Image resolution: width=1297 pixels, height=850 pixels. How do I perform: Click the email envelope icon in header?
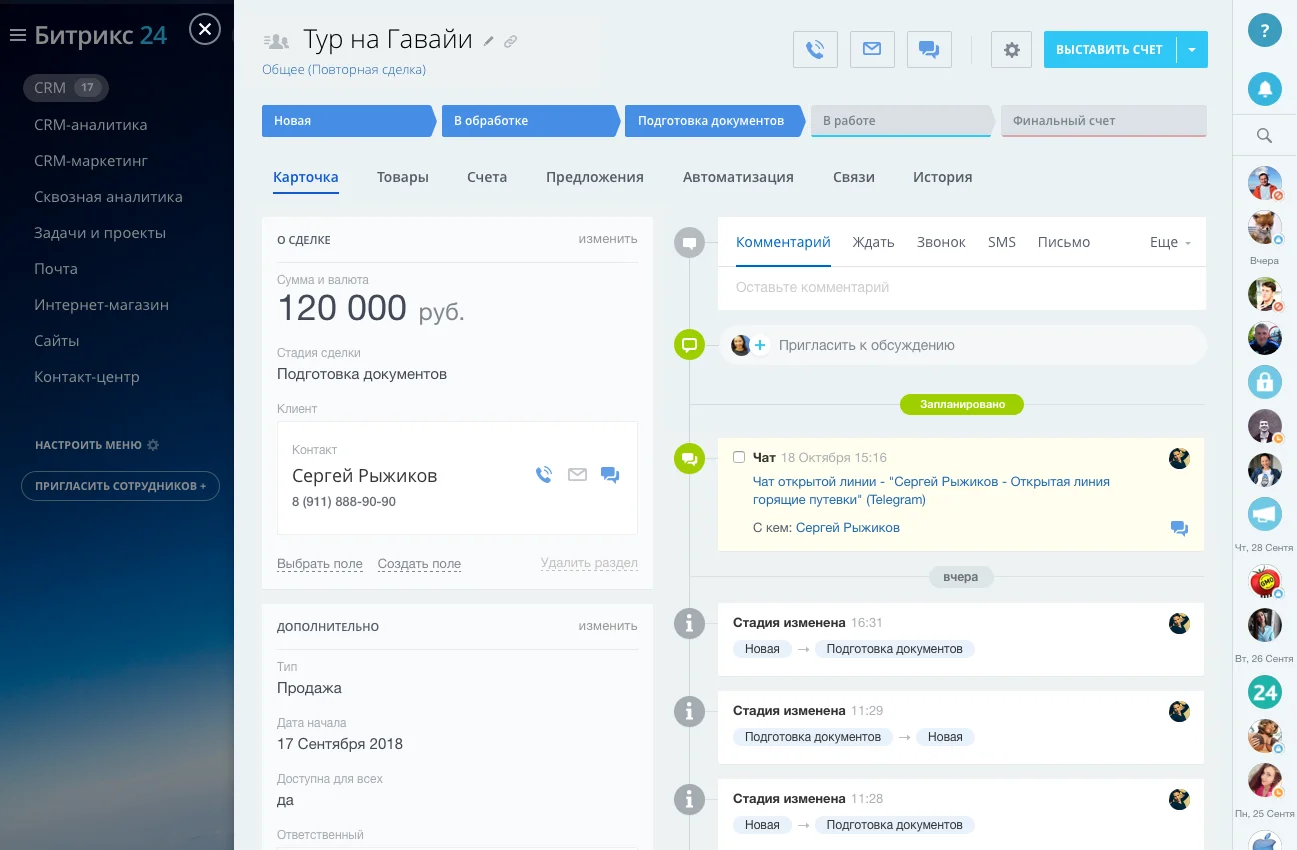[872, 49]
